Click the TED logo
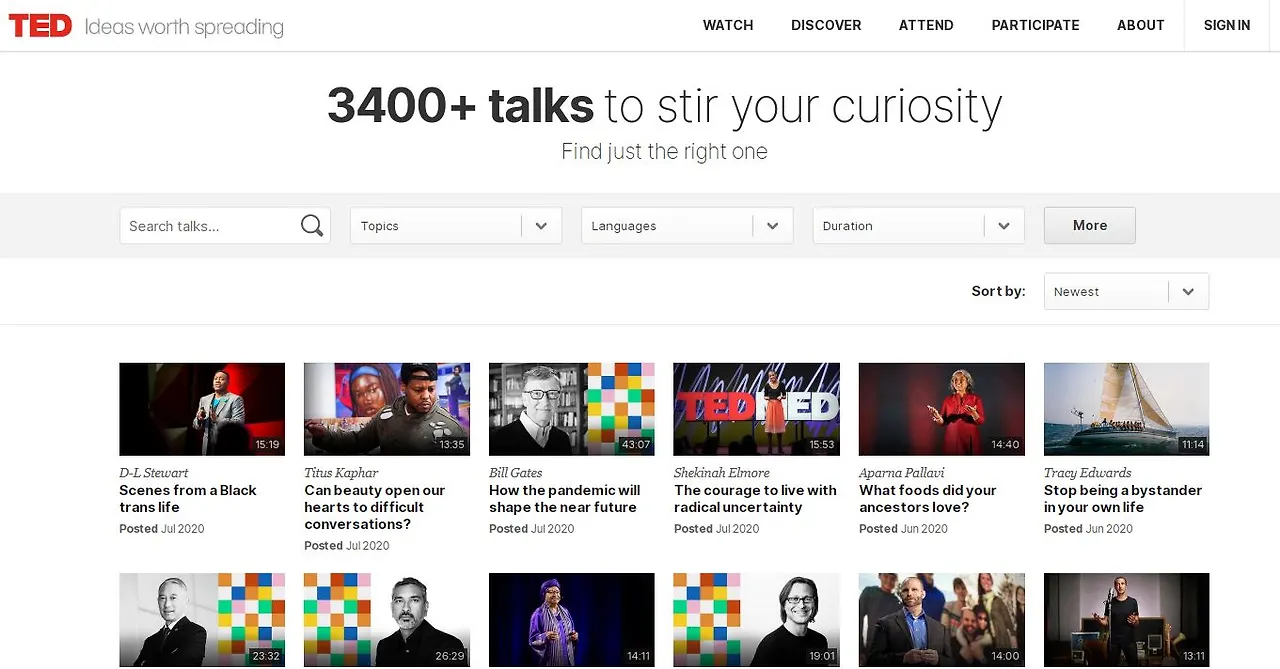Viewport: 1280px width, 669px height. pos(40,25)
